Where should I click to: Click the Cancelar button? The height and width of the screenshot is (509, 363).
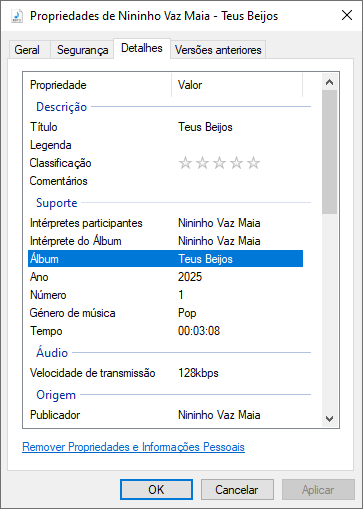[237, 490]
